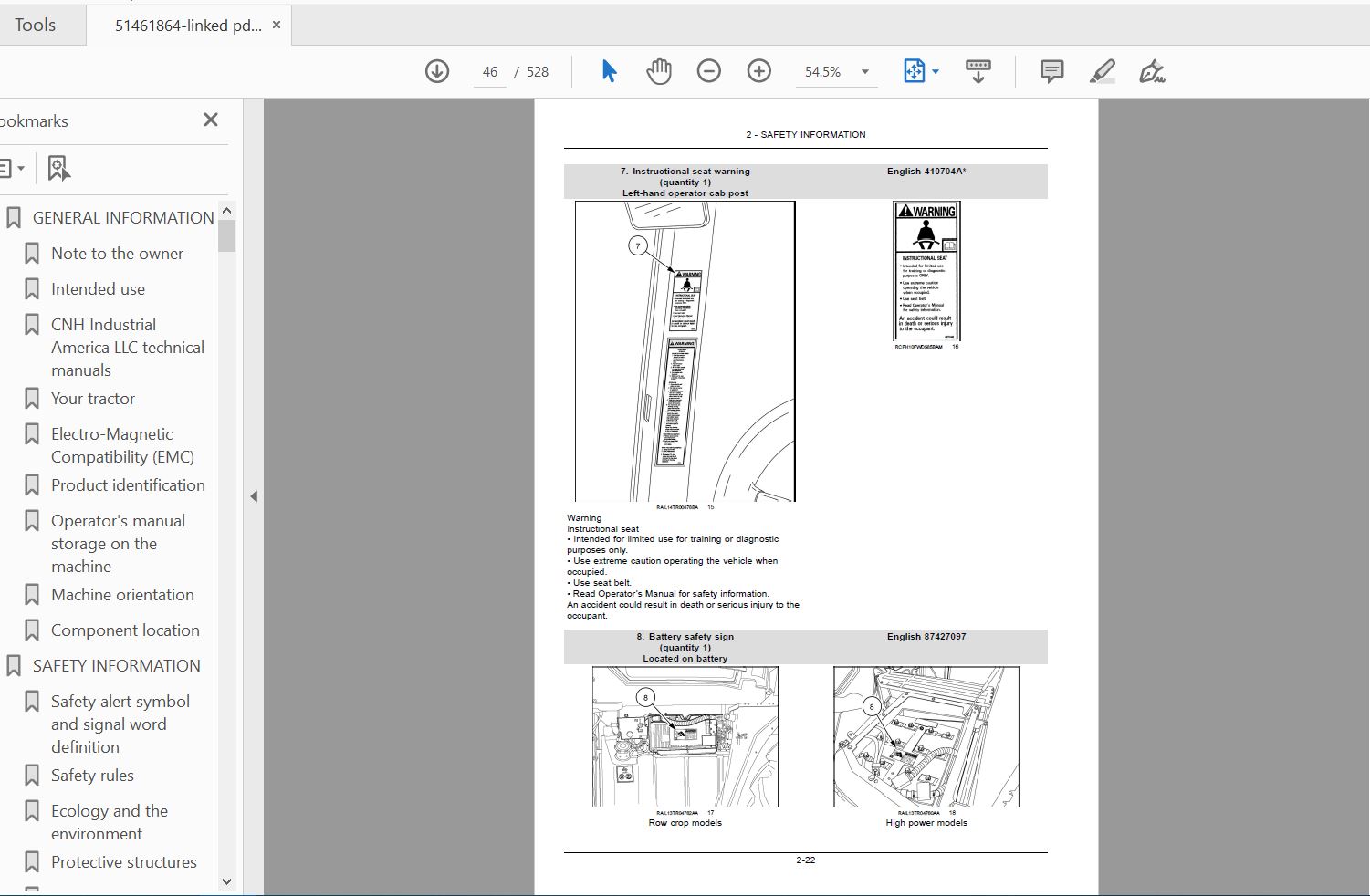Close the Bookmarks panel
Image resolution: width=1370 pixels, height=896 pixels.
(211, 120)
